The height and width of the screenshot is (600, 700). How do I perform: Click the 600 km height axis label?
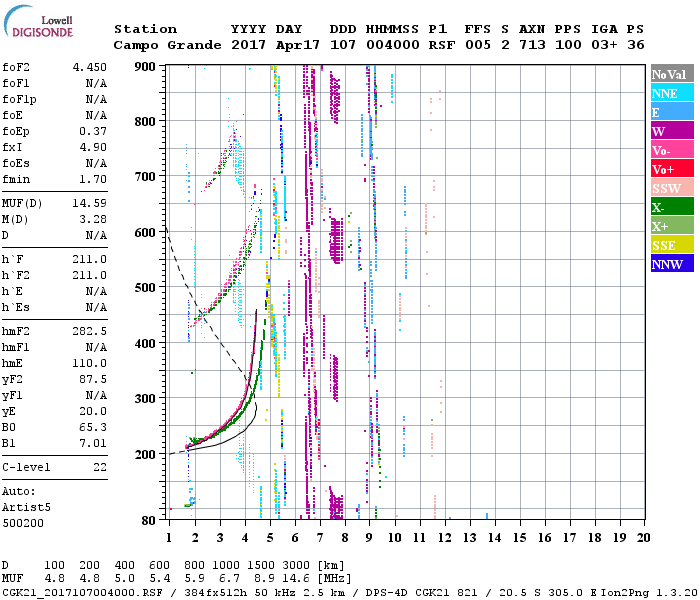coord(145,233)
